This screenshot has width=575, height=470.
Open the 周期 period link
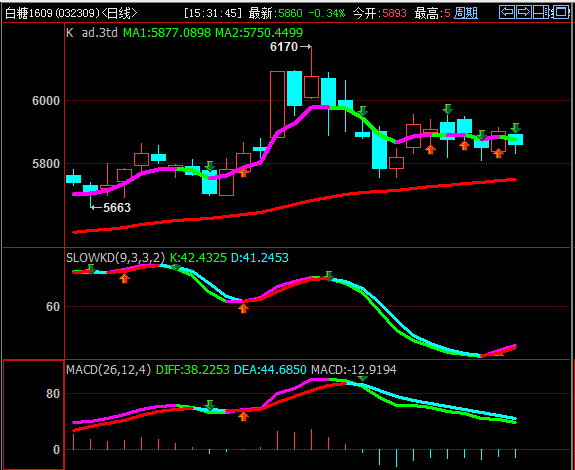(466, 13)
